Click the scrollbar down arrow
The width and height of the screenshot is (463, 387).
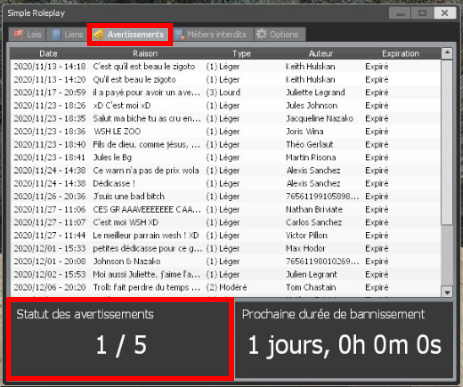click(447, 292)
